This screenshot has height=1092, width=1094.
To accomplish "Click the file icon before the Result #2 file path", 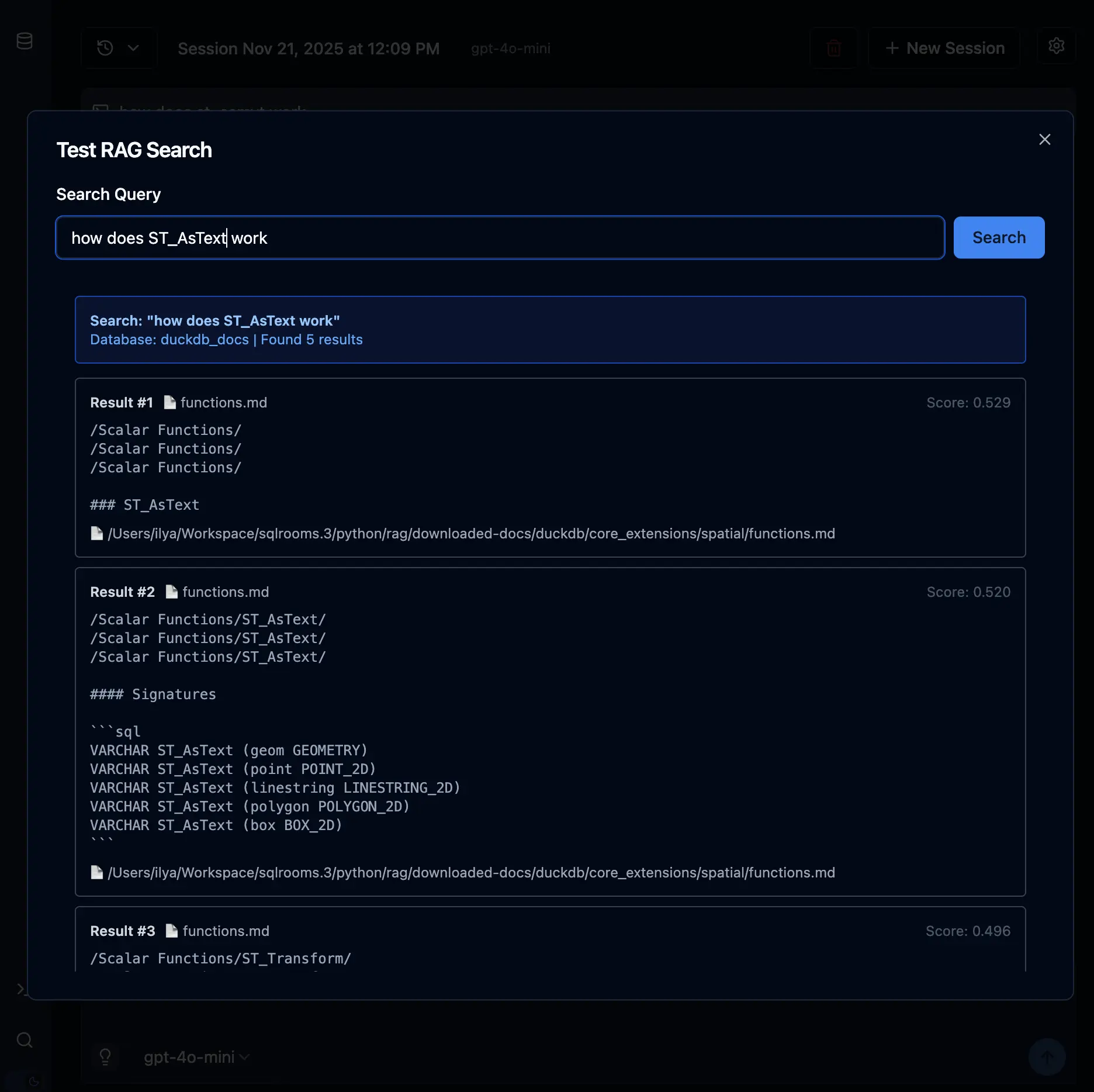I will click(96, 872).
